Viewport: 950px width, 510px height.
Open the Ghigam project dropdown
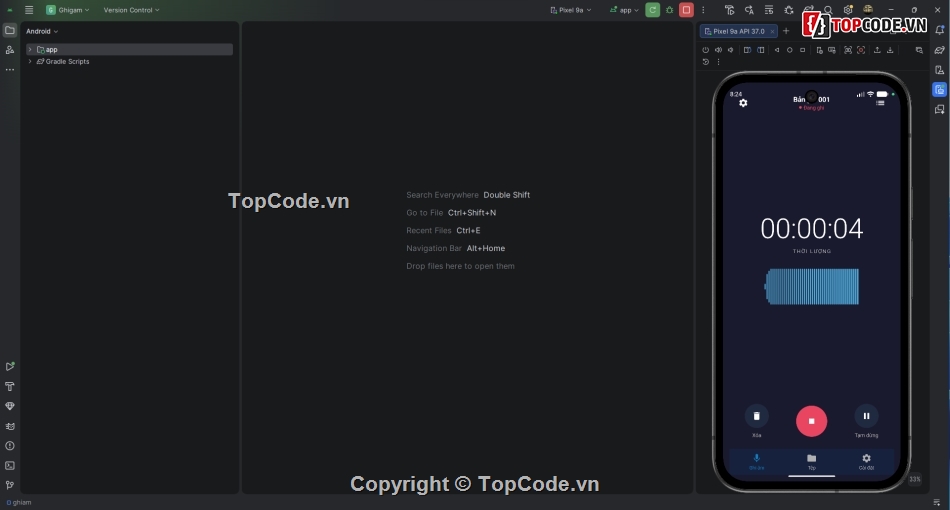[68, 10]
